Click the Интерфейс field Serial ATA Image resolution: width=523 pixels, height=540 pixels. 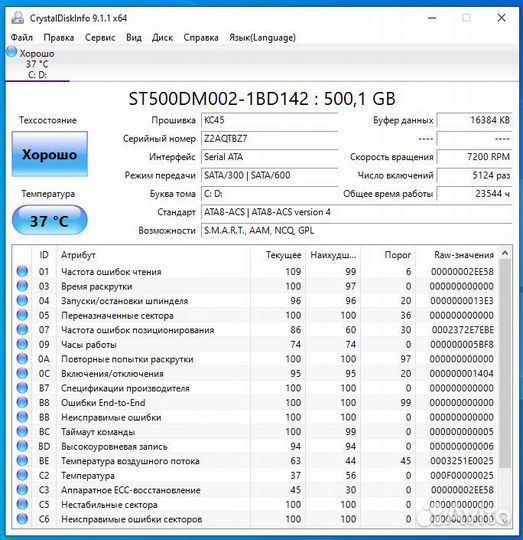(x=269, y=157)
